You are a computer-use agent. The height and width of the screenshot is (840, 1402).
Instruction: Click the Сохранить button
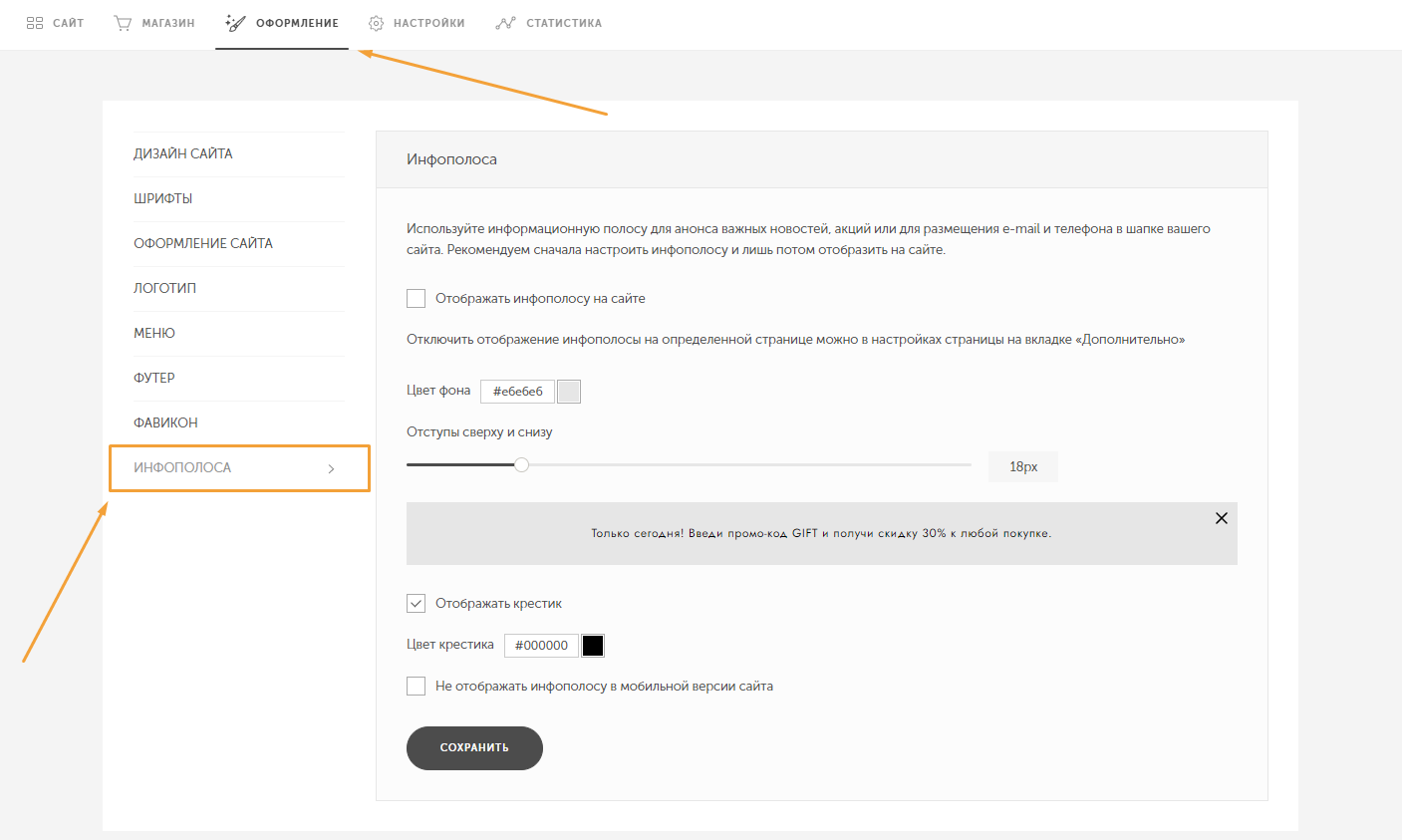[x=474, y=748]
